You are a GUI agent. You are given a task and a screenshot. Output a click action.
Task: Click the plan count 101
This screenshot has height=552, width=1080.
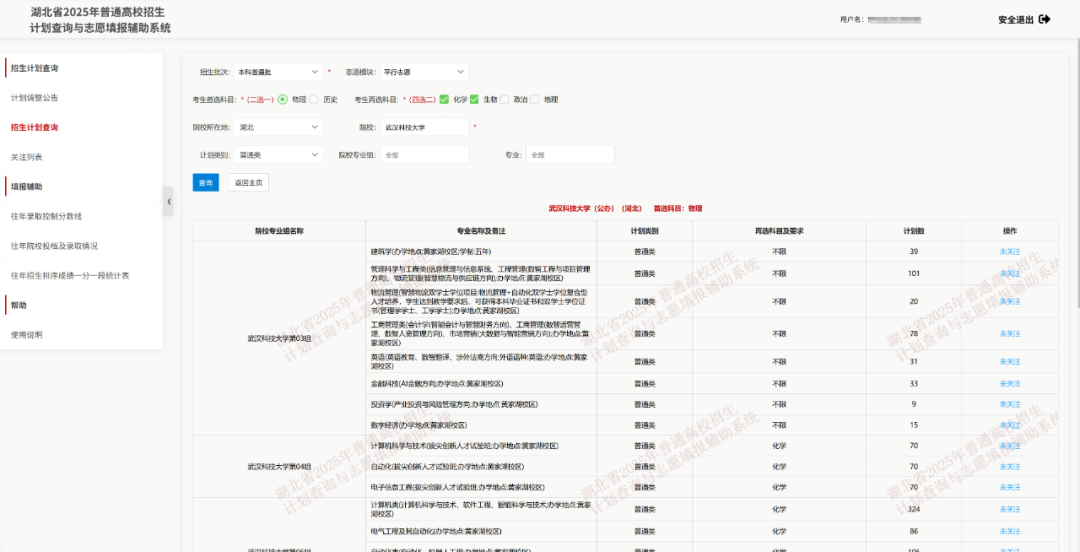[913, 274]
